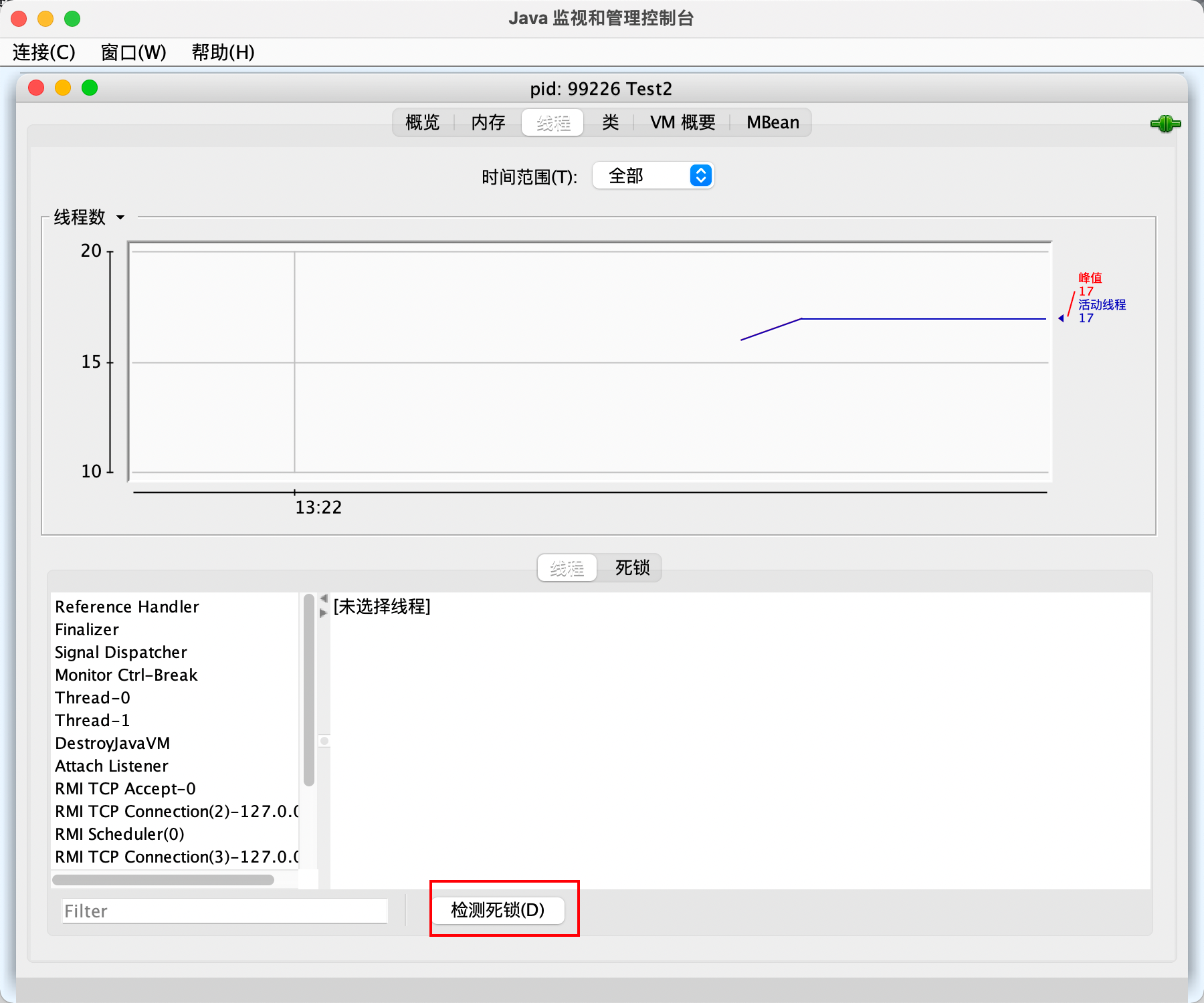Expand the 线程数 chart dropdown arrow

pos(120,217)
